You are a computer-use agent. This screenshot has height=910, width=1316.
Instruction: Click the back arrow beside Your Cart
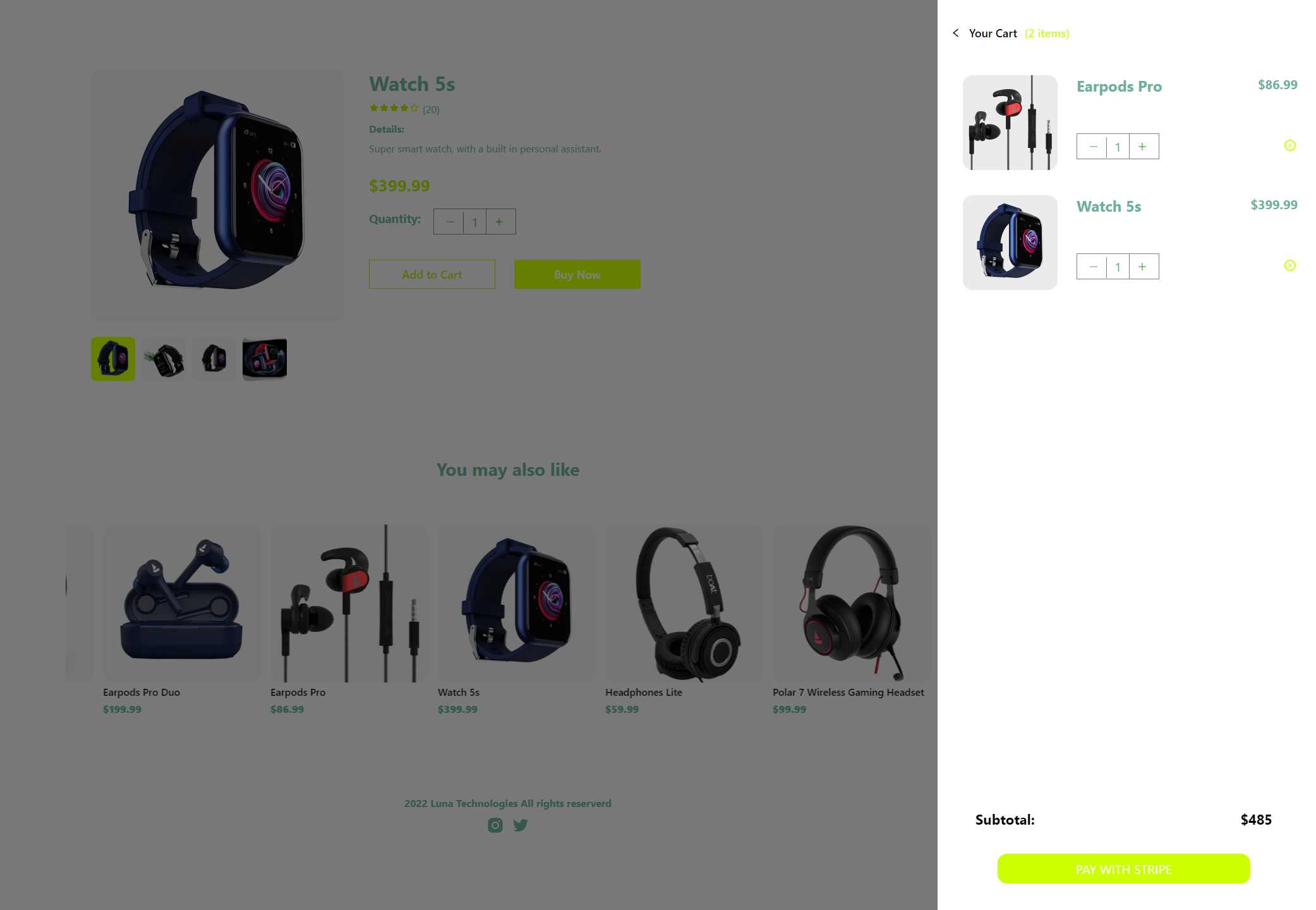tap(956, 33)
